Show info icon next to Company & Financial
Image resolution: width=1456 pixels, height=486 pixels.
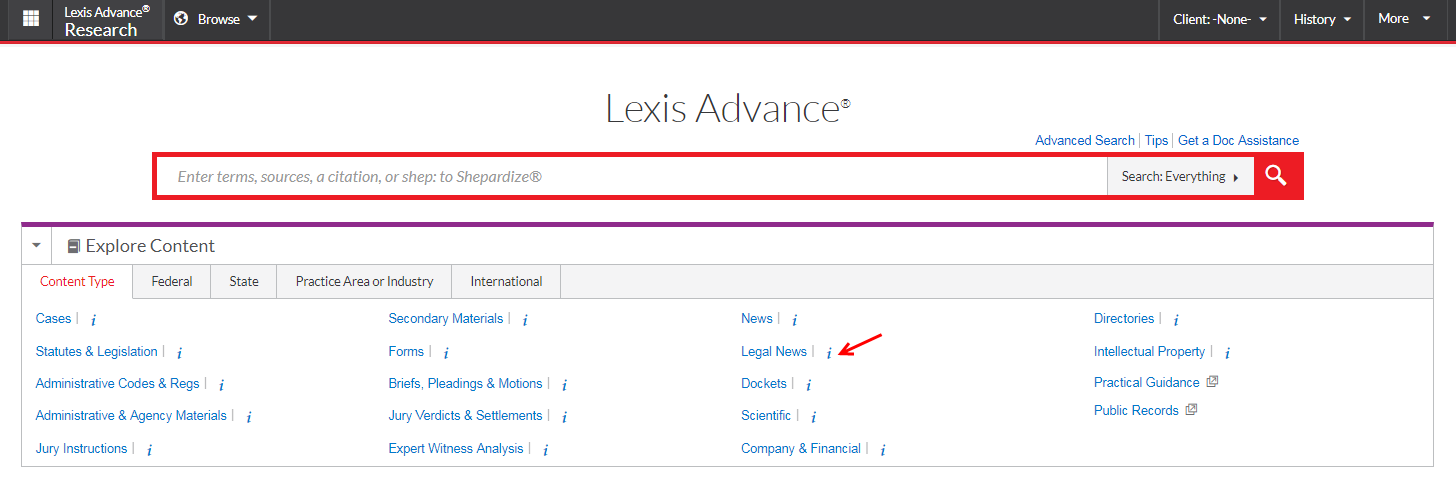coord(883,450)
